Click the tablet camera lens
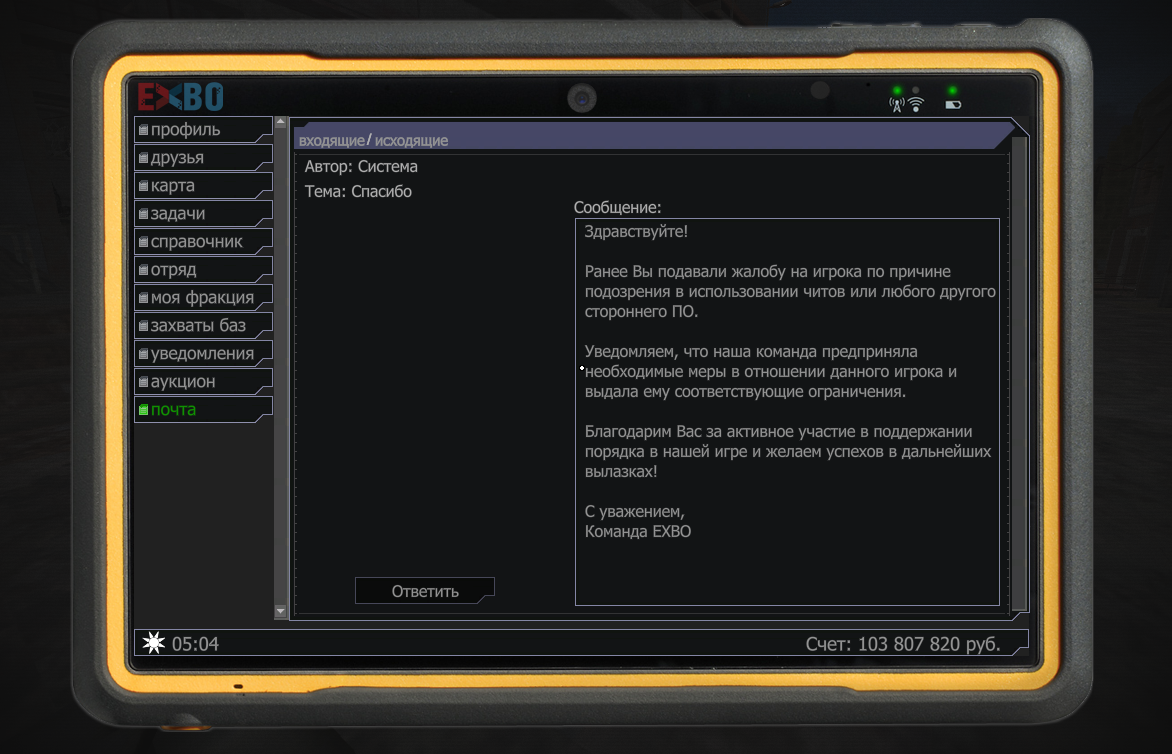Image resolution: width=1172 pixels, height=754 pixels. (582, 98)
